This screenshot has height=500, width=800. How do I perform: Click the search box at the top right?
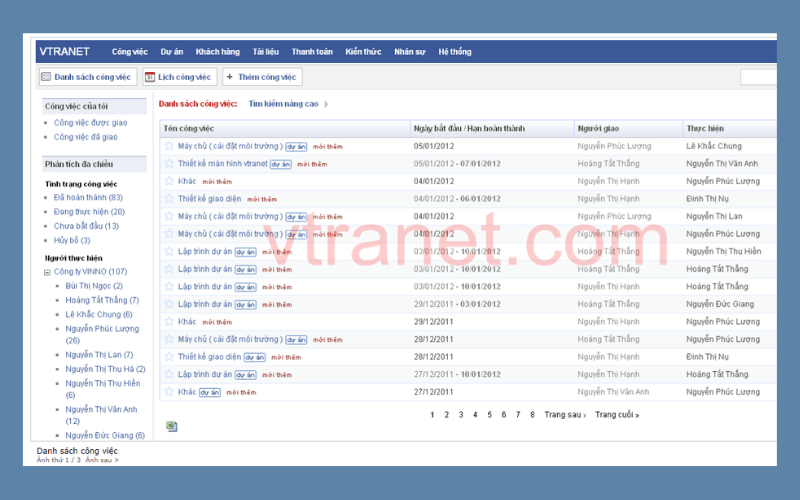click(758, 77)
